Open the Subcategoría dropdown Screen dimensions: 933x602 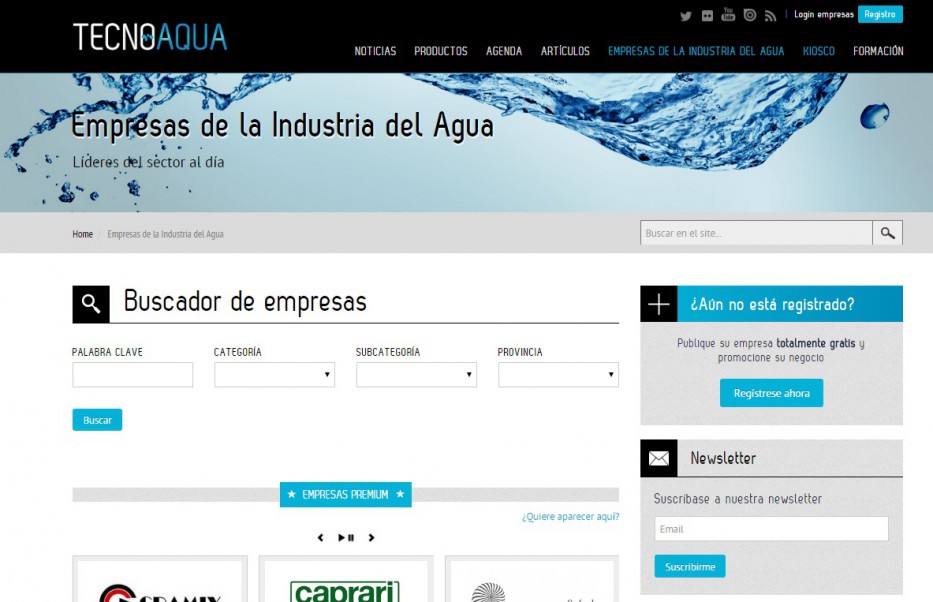tap(416, 375)
